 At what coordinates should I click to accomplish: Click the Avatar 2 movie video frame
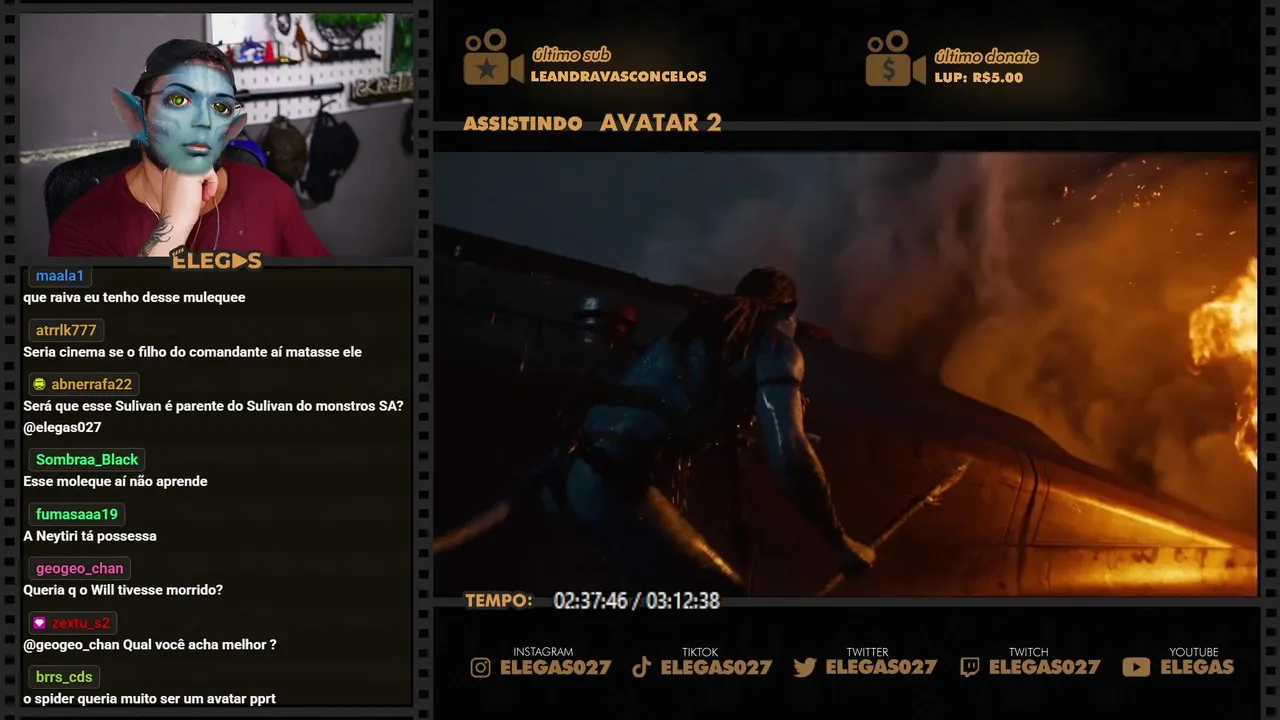(845, 373)
